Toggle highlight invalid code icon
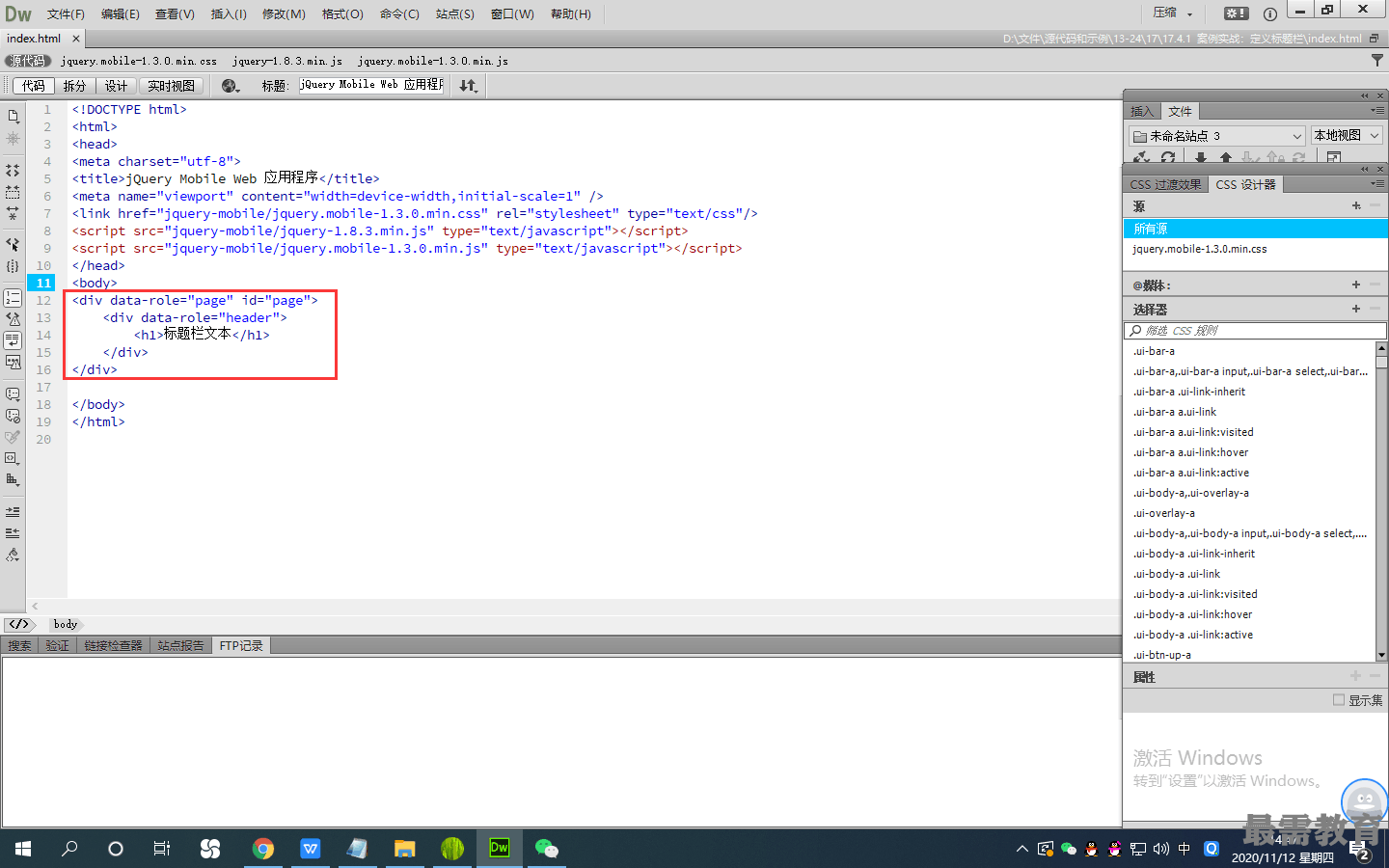This screenshot has width=1389, height=868. (13, 319)
